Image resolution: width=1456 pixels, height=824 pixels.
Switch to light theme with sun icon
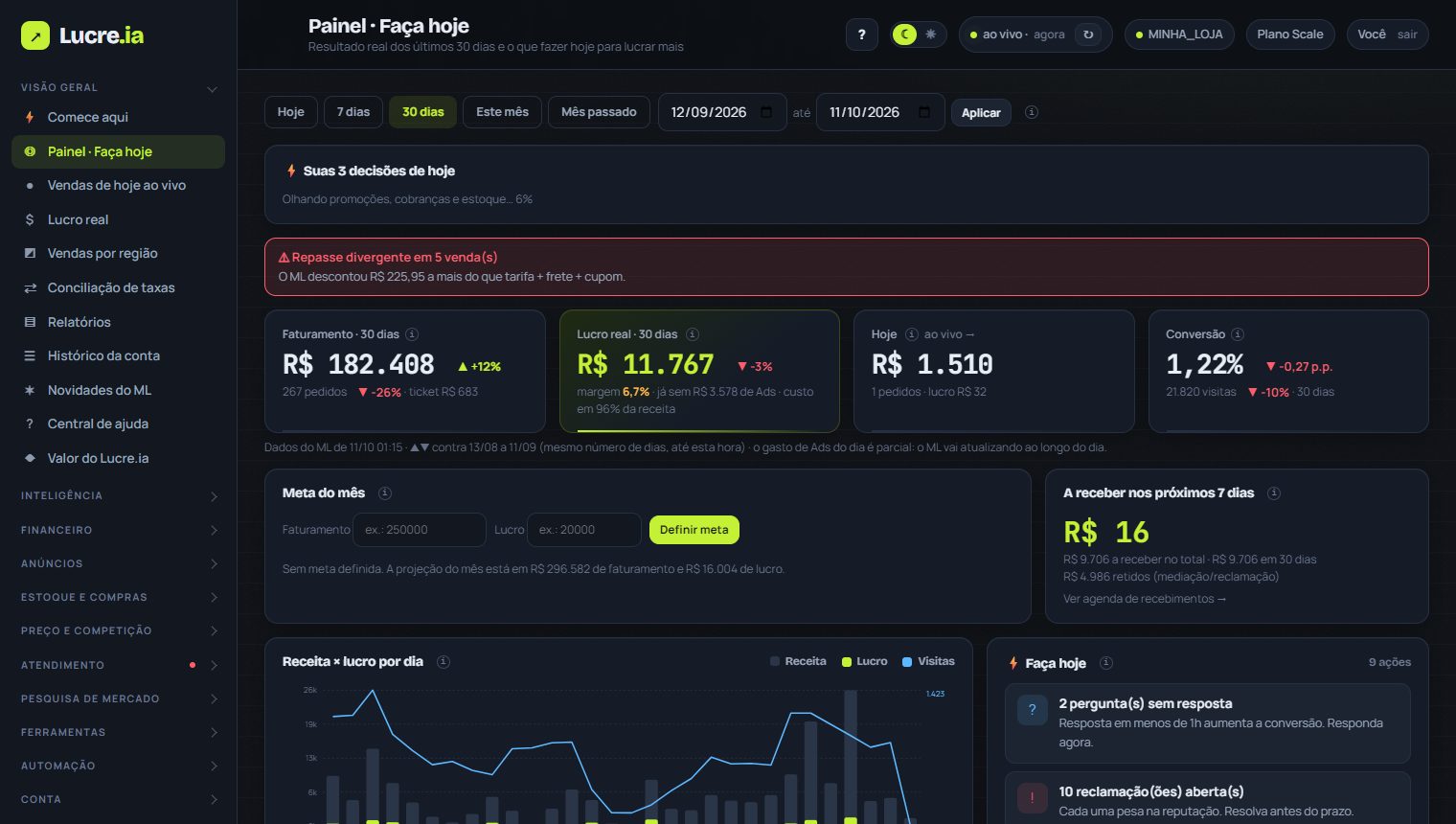click(x=930, y=34)
